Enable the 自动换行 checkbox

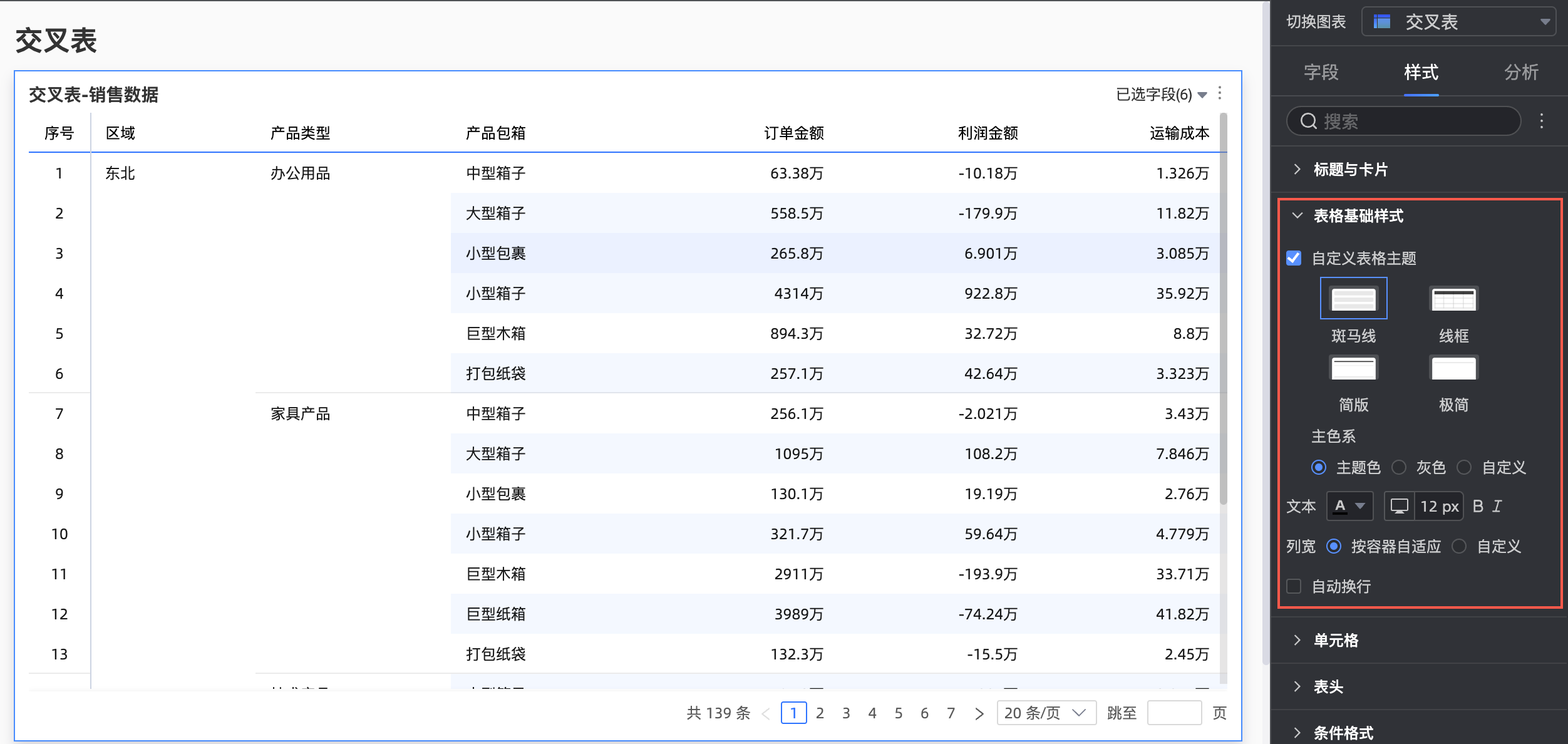tap(1294, 586)
